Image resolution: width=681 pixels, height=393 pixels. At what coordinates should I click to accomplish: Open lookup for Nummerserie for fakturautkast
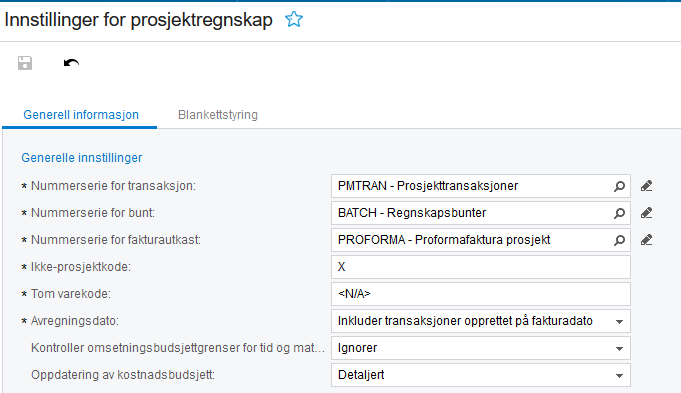619,240
